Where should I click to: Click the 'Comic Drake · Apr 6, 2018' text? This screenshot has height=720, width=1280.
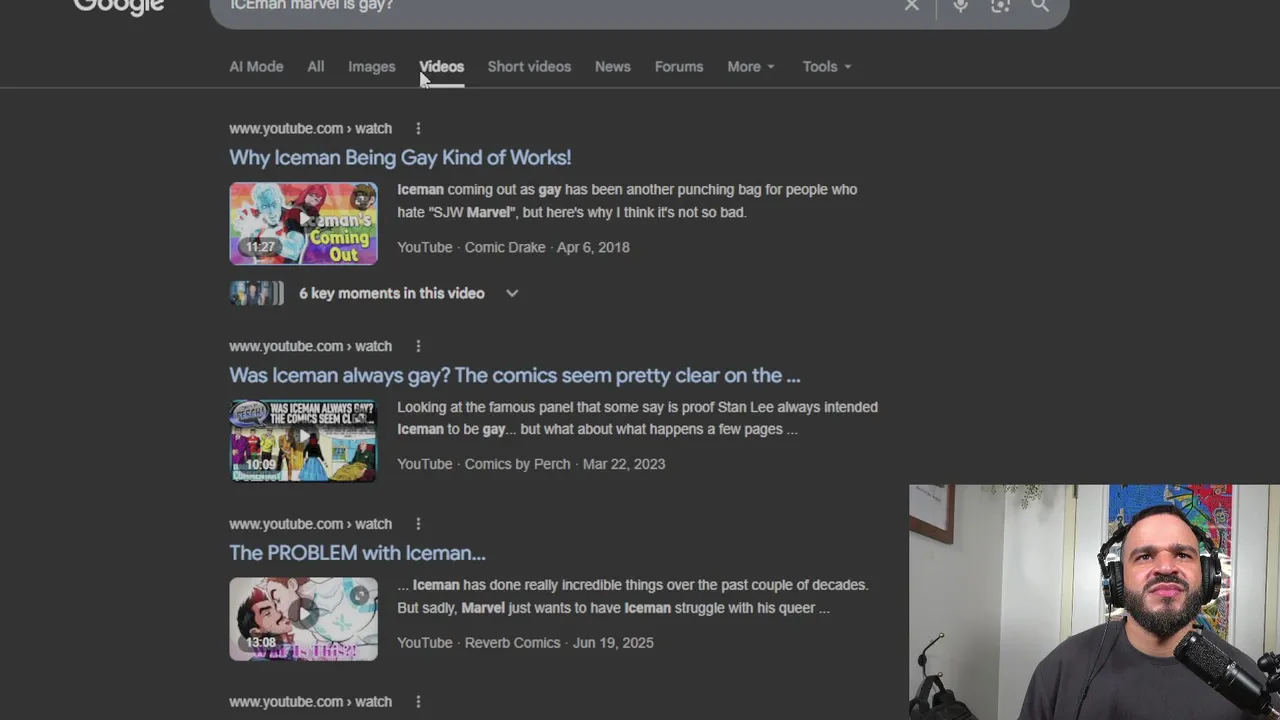547,247
